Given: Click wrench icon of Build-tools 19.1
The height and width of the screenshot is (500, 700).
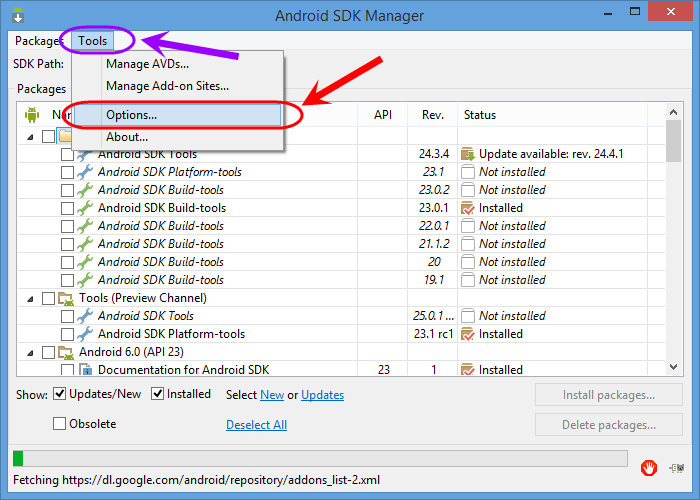Looking at the screenshot, I should (x=85, y=280).
